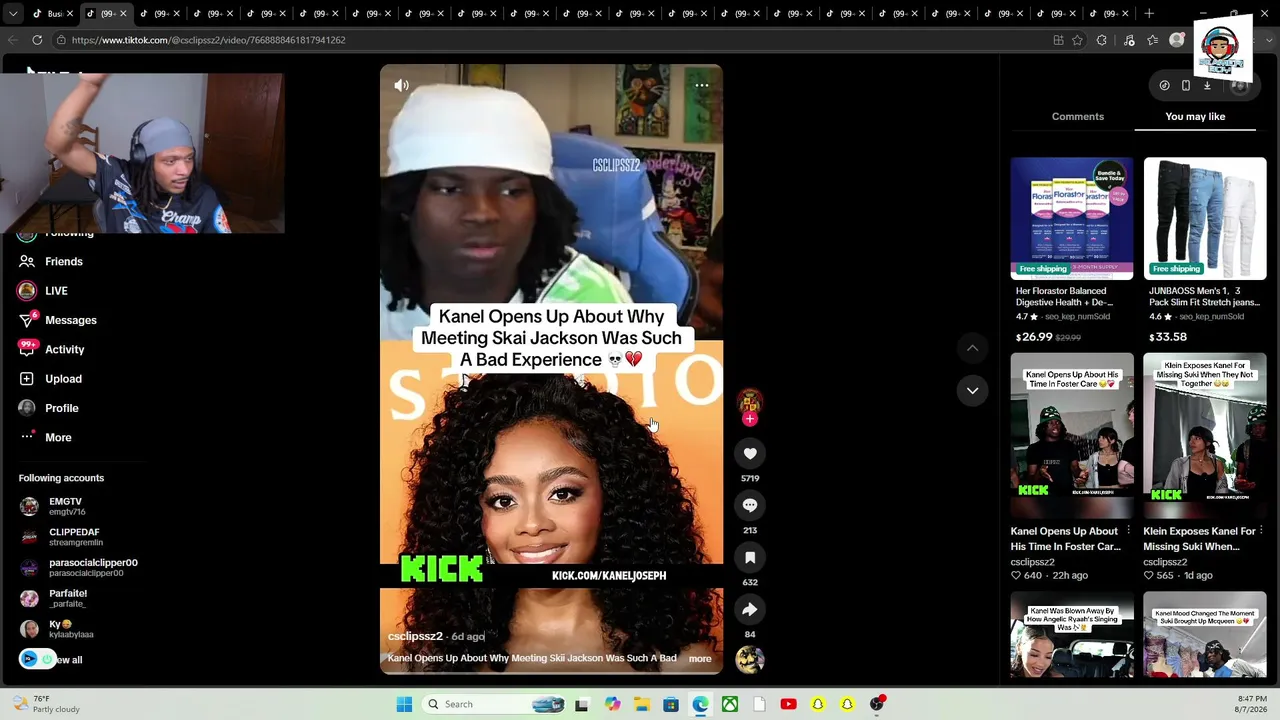Open OBS Studio from the taskbar
The height and width of the screenshot is (720, 1280).
pyautogui.click(x=876, y=704)
